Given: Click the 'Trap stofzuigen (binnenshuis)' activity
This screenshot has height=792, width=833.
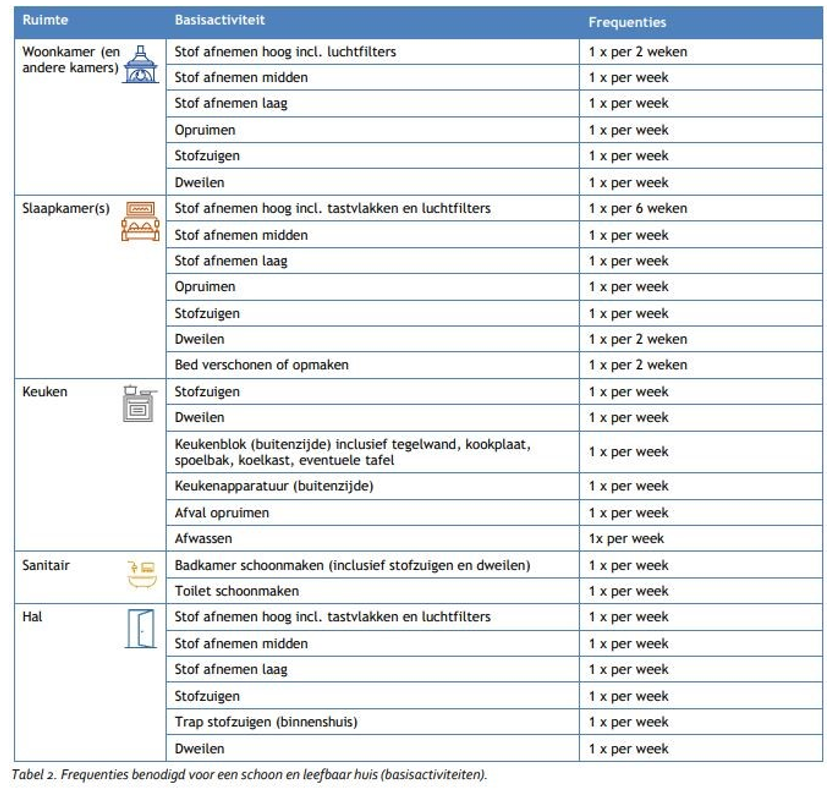Looking at the screenshot, I should click(266, 722).
